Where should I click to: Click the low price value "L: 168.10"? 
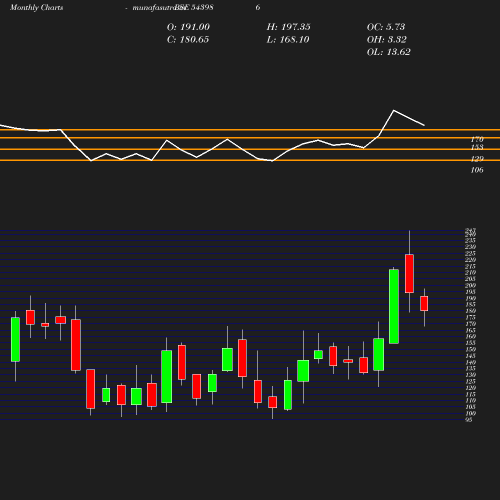tap(288, 40)
